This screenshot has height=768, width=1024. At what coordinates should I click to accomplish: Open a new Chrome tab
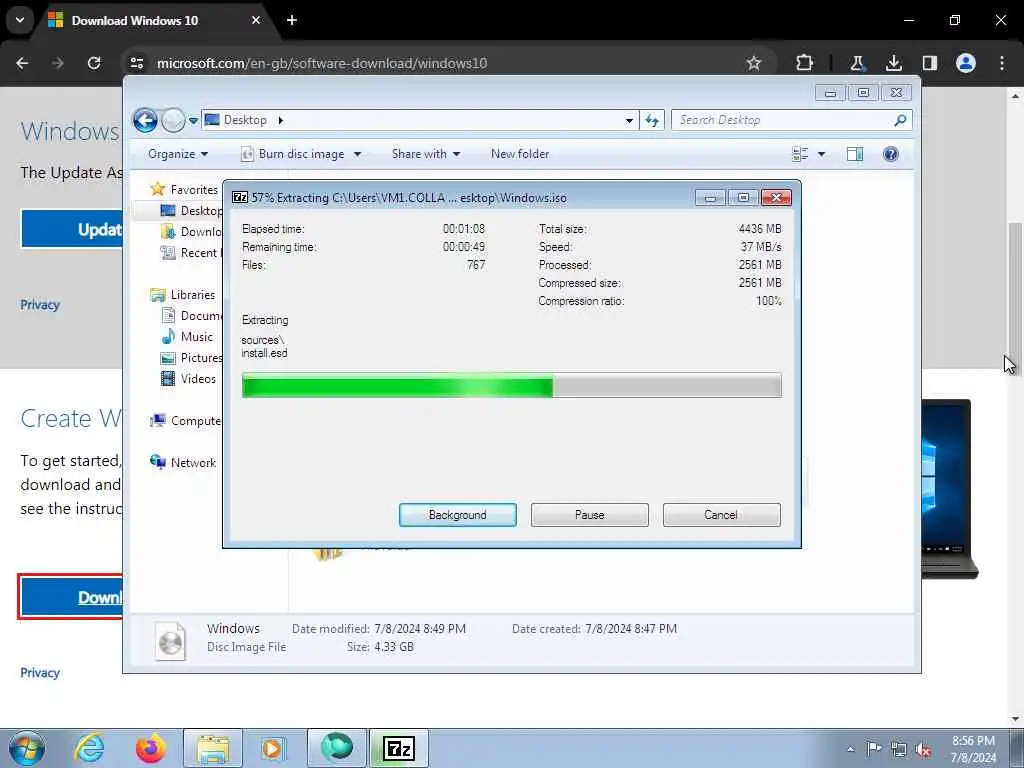(x=292, y=20)
